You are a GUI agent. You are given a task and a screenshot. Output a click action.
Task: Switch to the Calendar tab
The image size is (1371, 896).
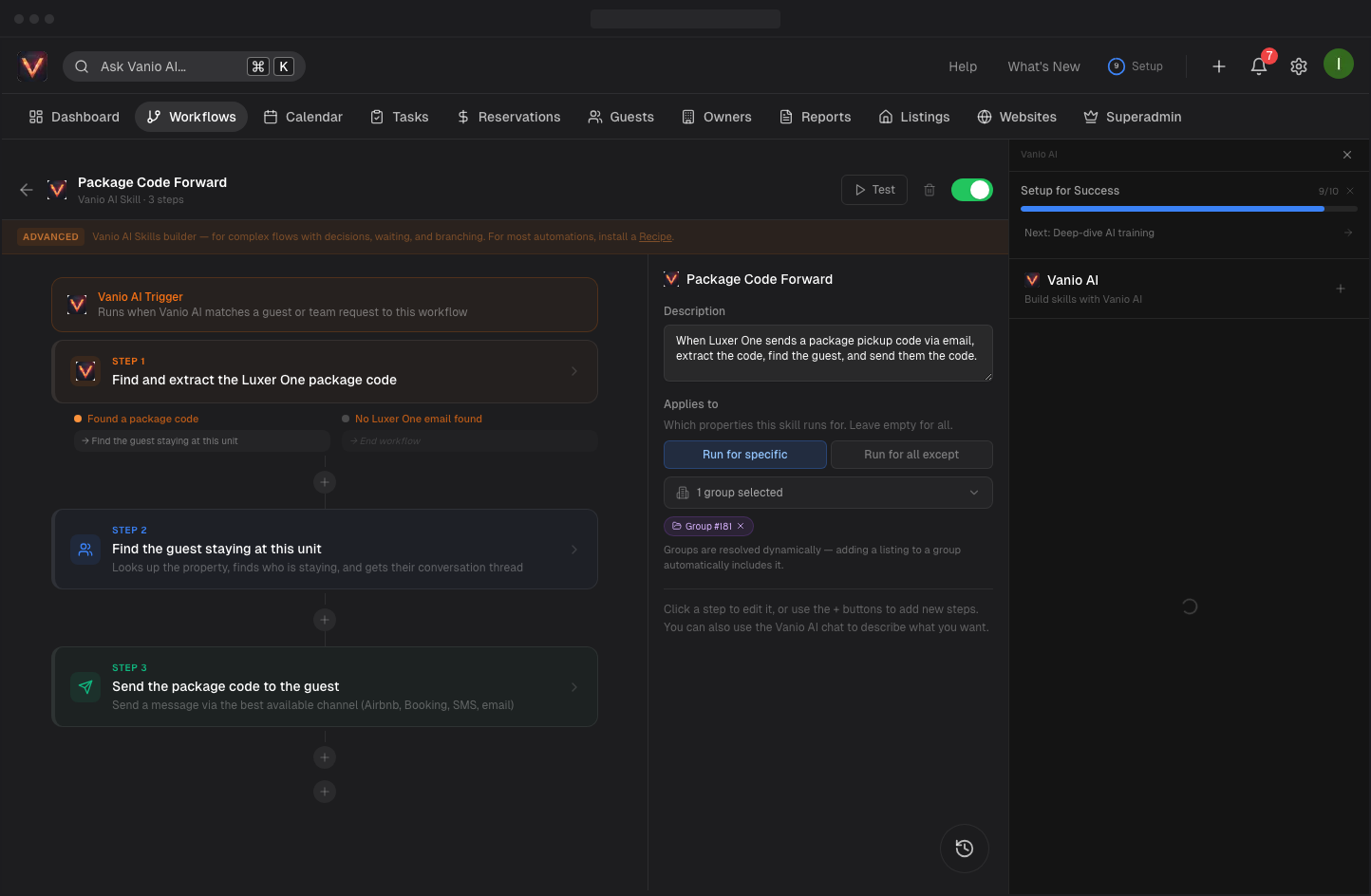coord(303,117)
